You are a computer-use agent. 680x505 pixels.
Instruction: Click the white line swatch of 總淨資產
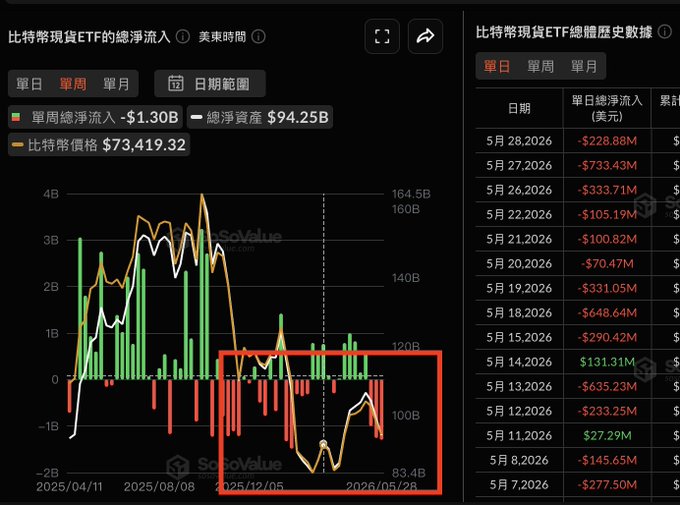click(x=196, y=117)
